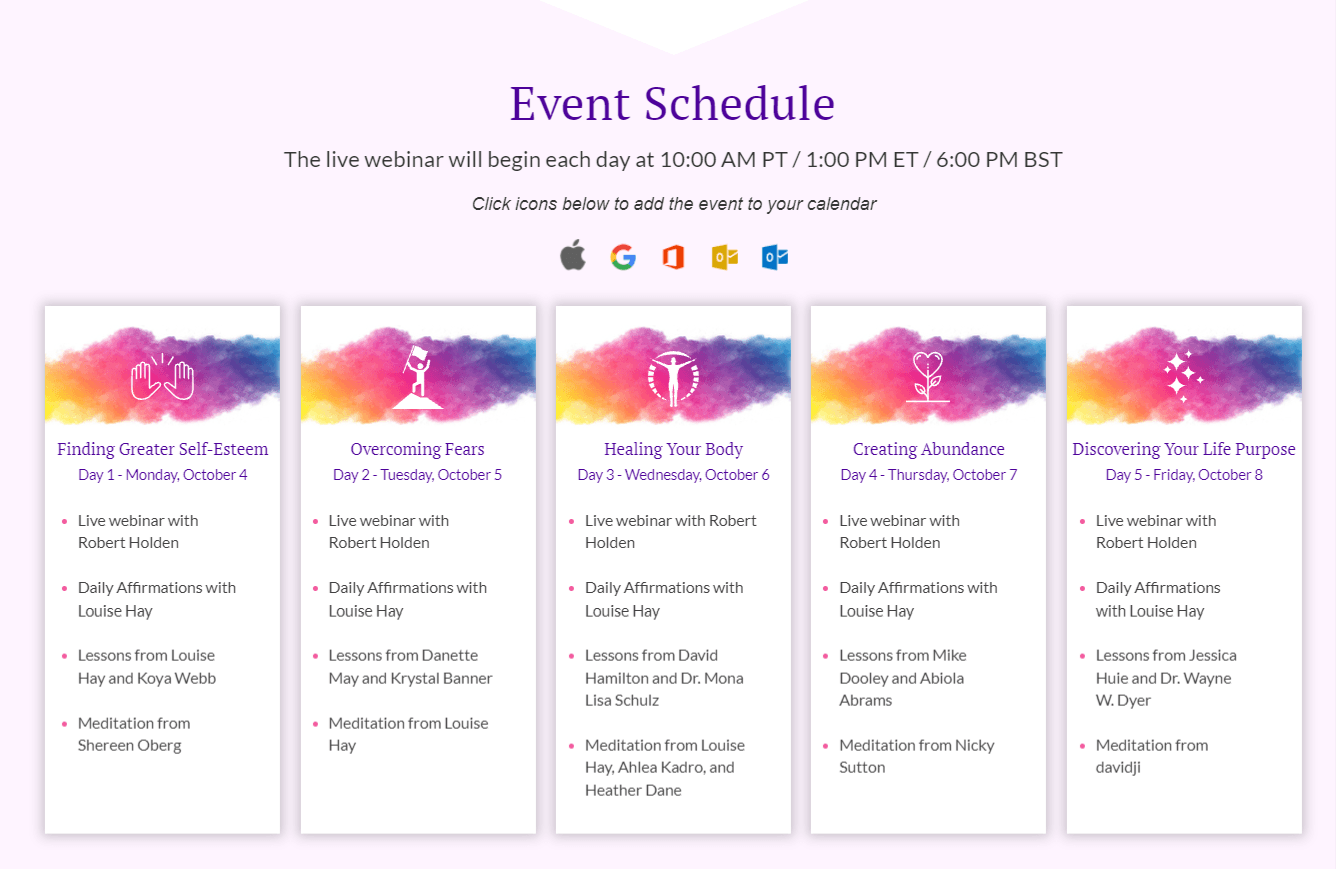
Task: Click Creating Abundance title
Action: tap(929, 449)
